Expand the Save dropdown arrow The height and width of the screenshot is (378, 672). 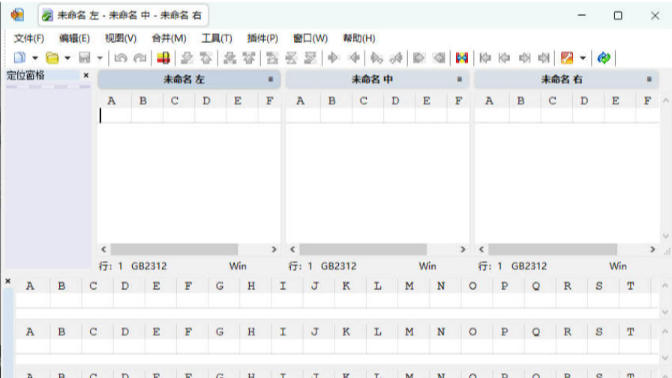click(x=100, y=57)
